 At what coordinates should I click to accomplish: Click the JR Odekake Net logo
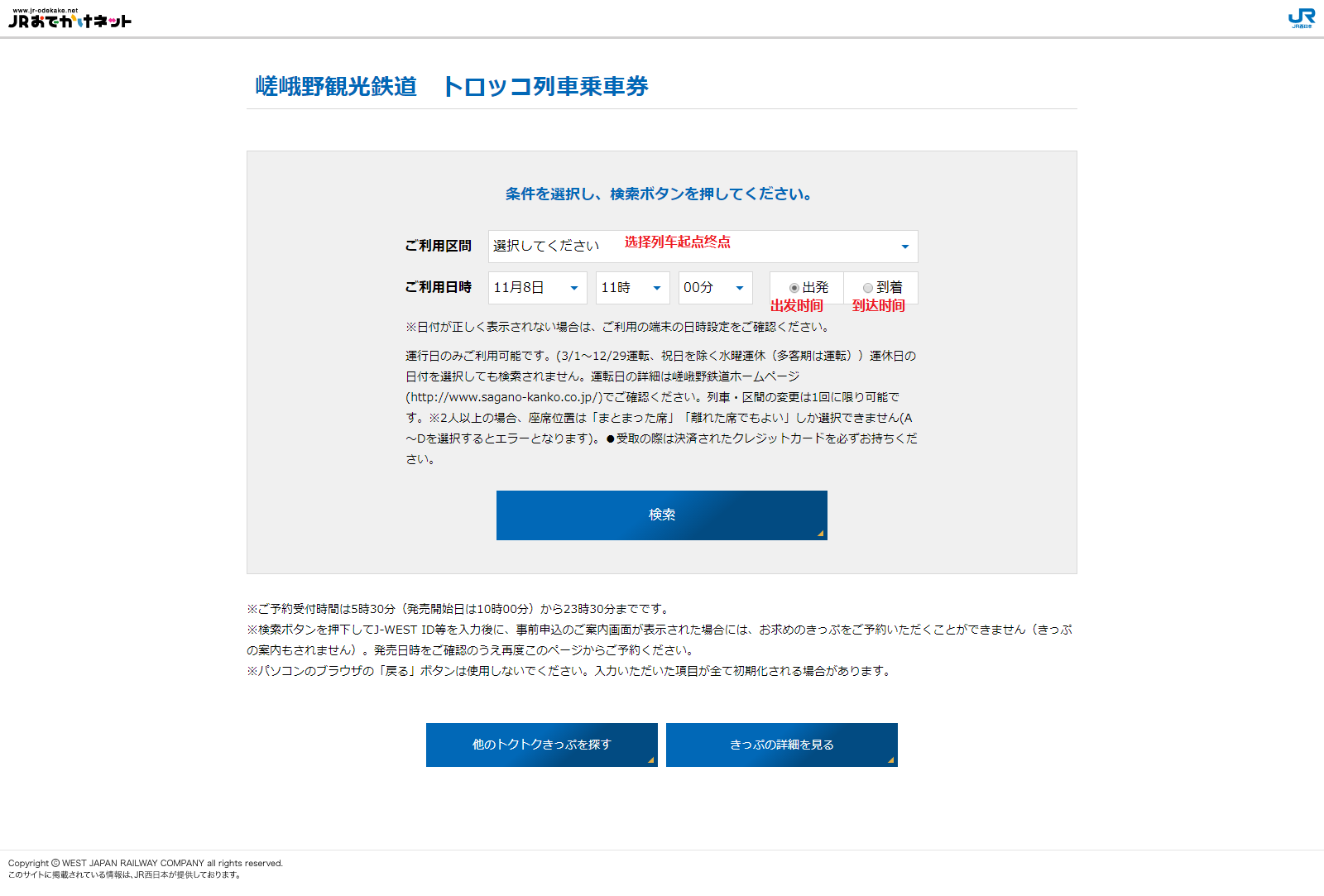tap(70, 19)
